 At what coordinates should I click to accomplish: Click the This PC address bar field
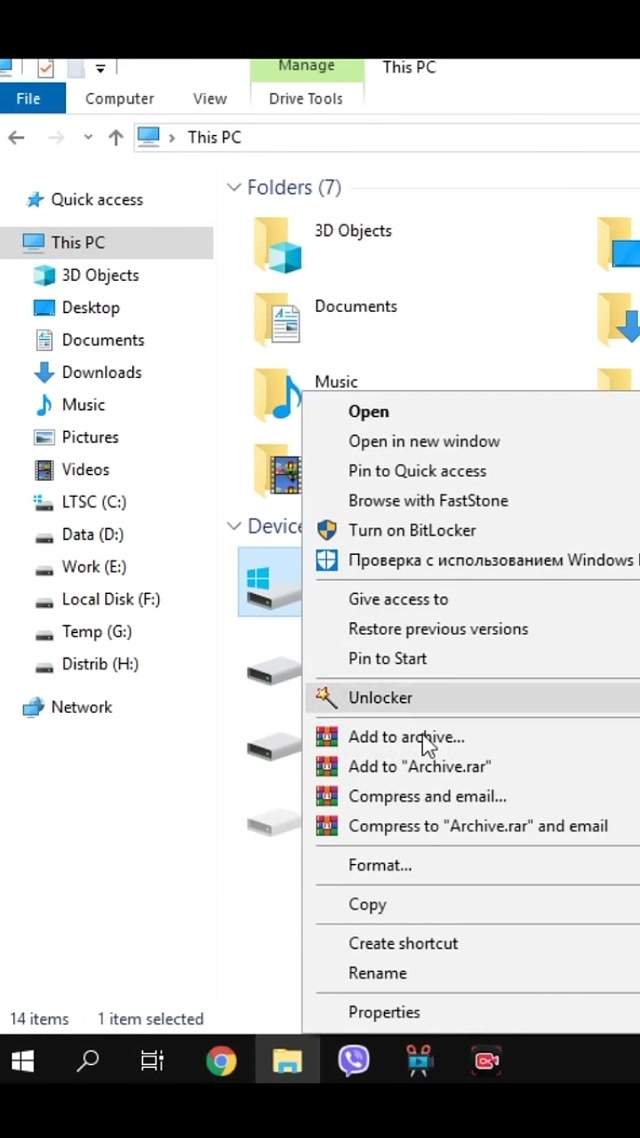coord(400,138)
